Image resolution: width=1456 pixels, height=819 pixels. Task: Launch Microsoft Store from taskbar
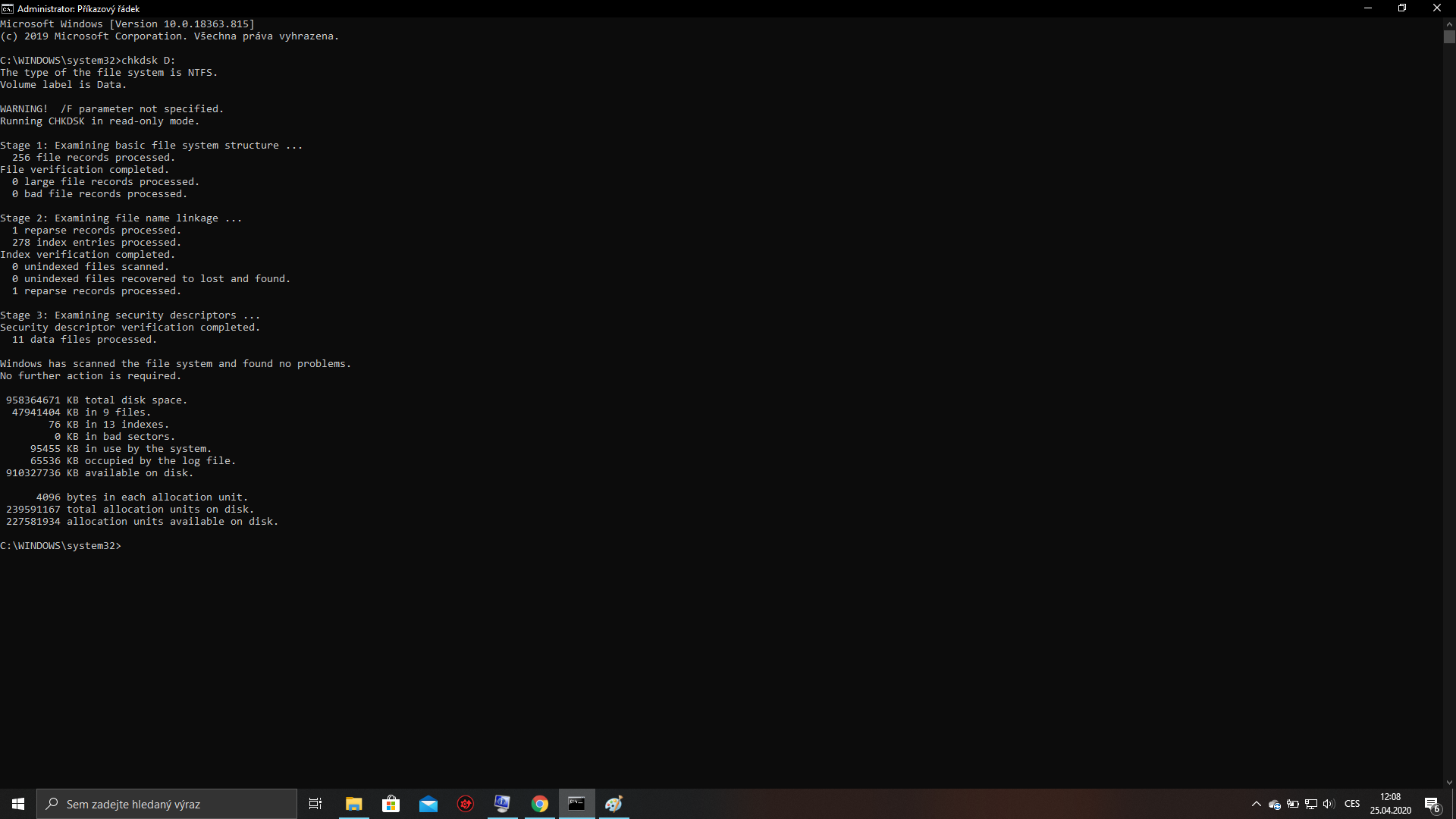tap(391, 804)
